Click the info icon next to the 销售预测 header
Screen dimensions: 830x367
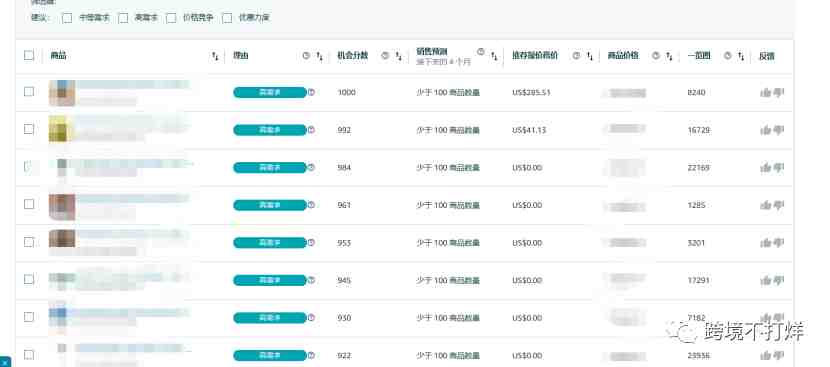click(481, 51)
